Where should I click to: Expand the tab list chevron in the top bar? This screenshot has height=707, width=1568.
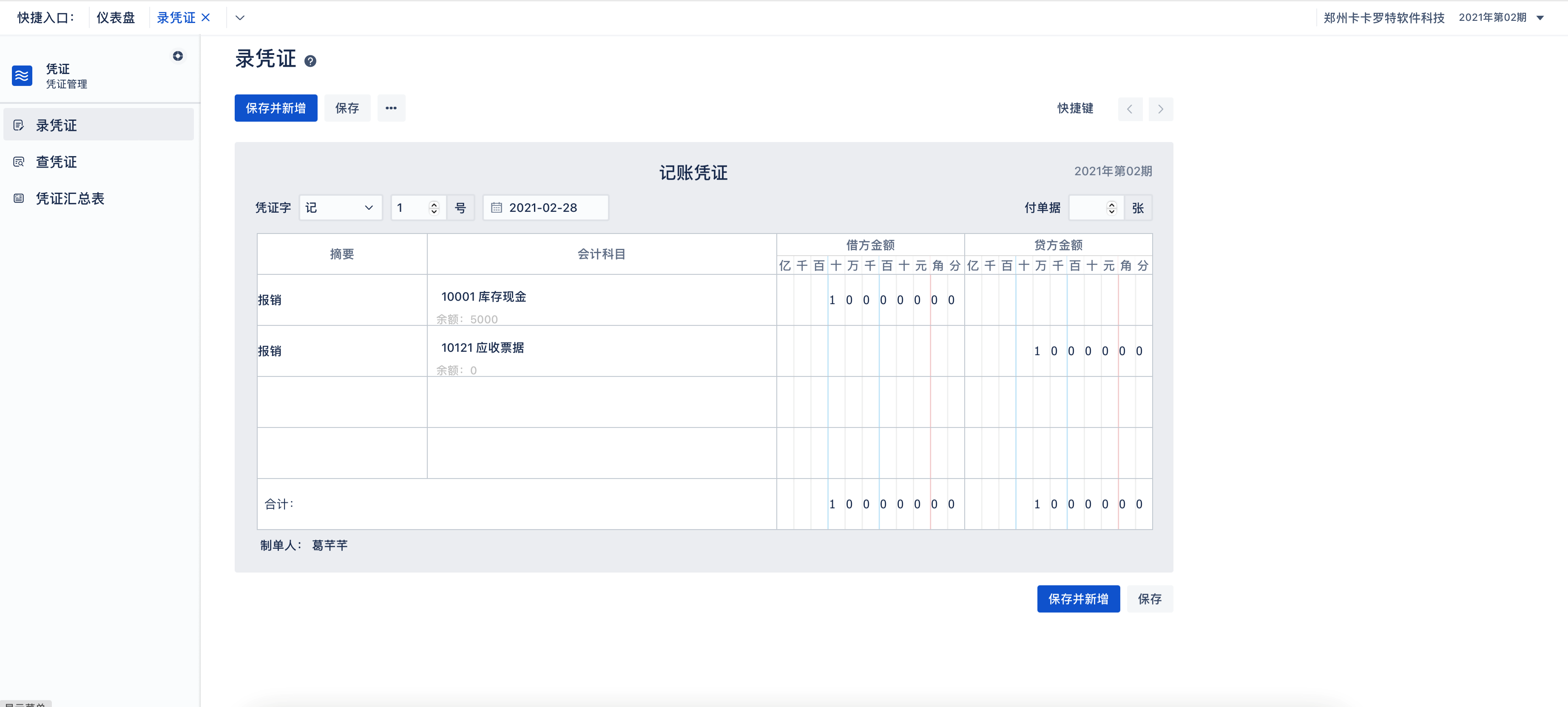[x=240, y=18]
